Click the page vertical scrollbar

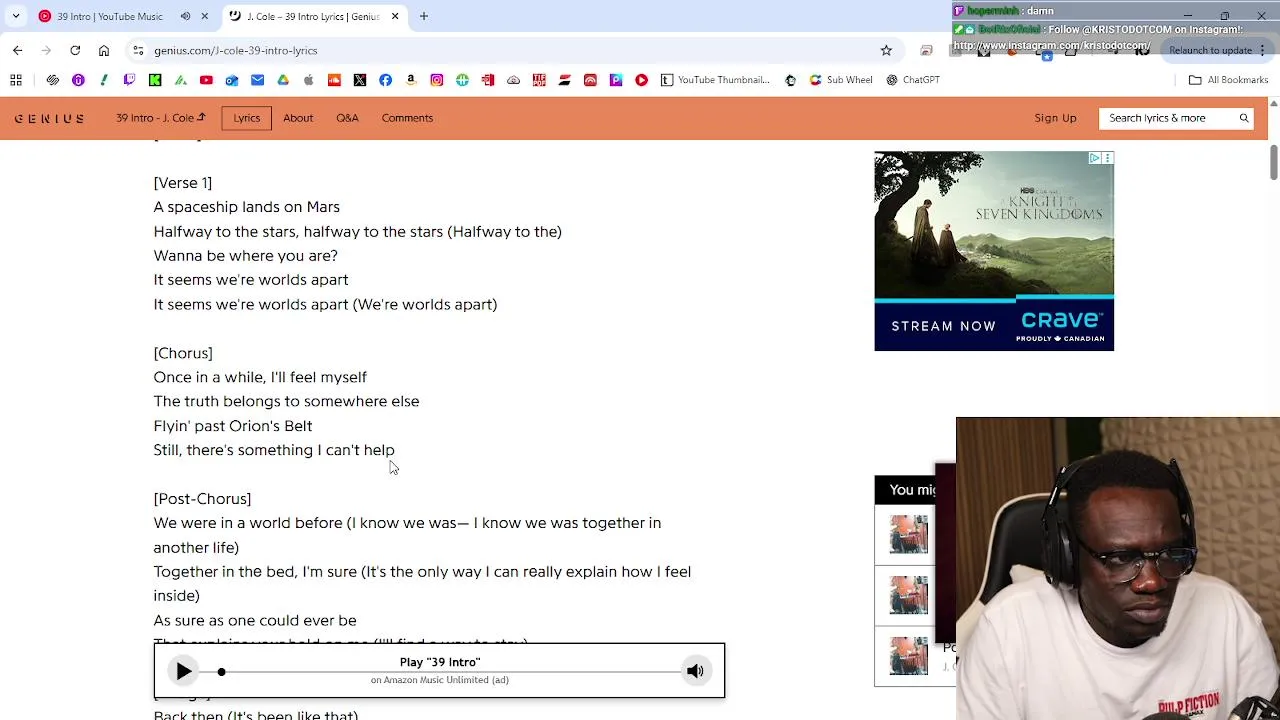[1273, 163]
